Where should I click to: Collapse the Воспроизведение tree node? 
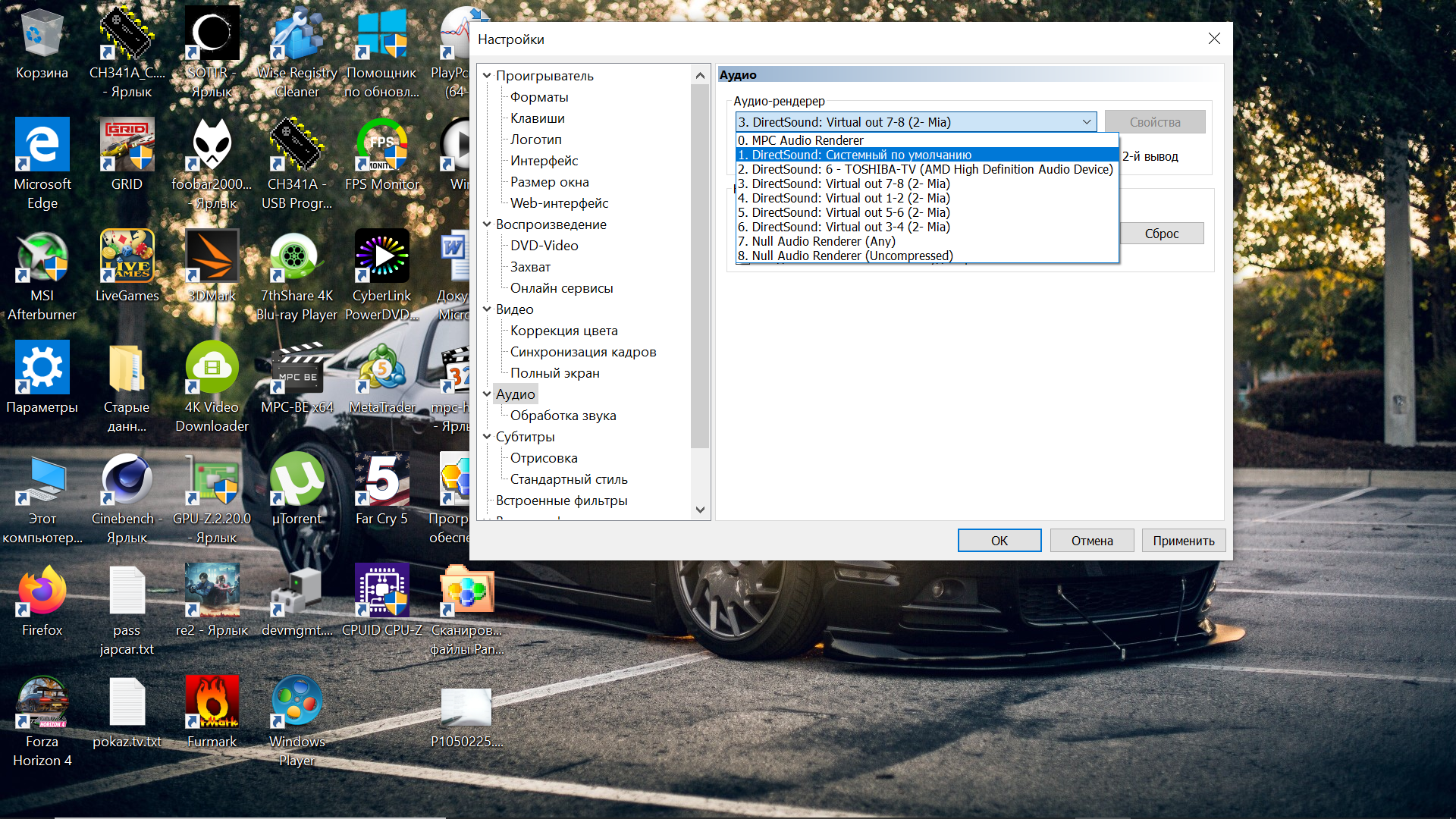click(x=487, y=224)
